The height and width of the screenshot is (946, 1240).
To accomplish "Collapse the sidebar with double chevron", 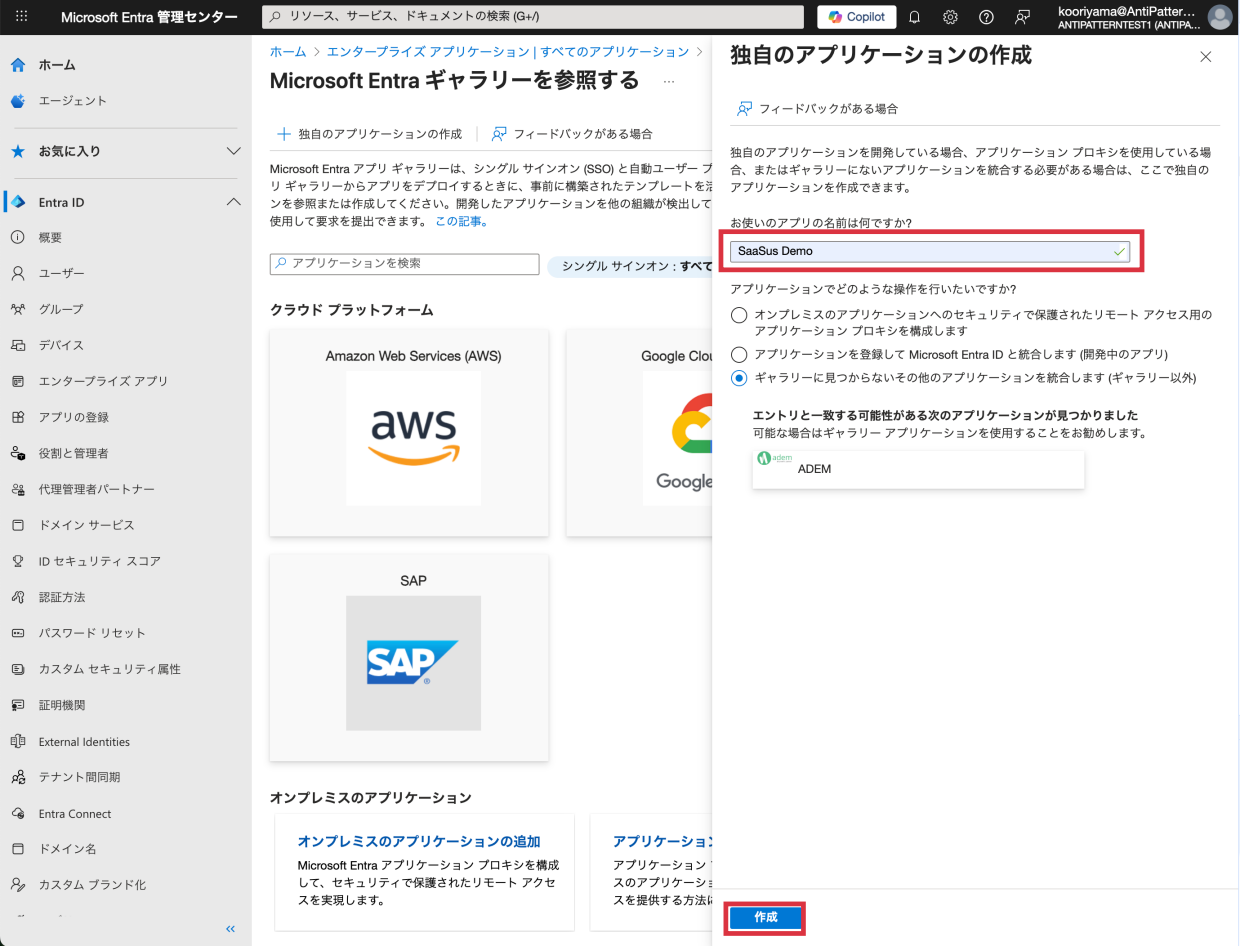I will click(231, 929).
